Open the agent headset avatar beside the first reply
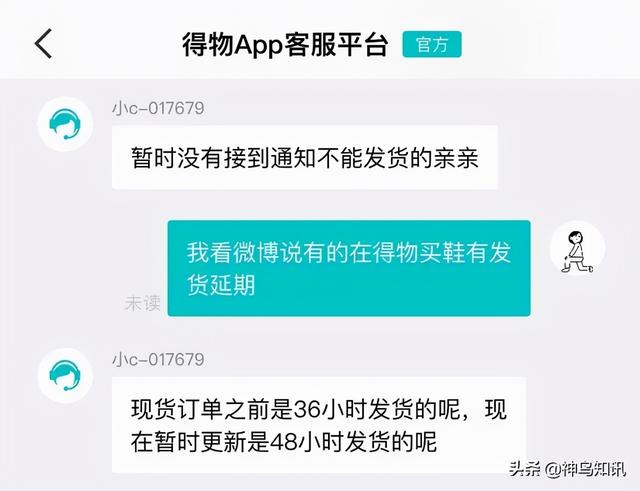The width and height of the screenshot is (640, 491). pos(65,124)
